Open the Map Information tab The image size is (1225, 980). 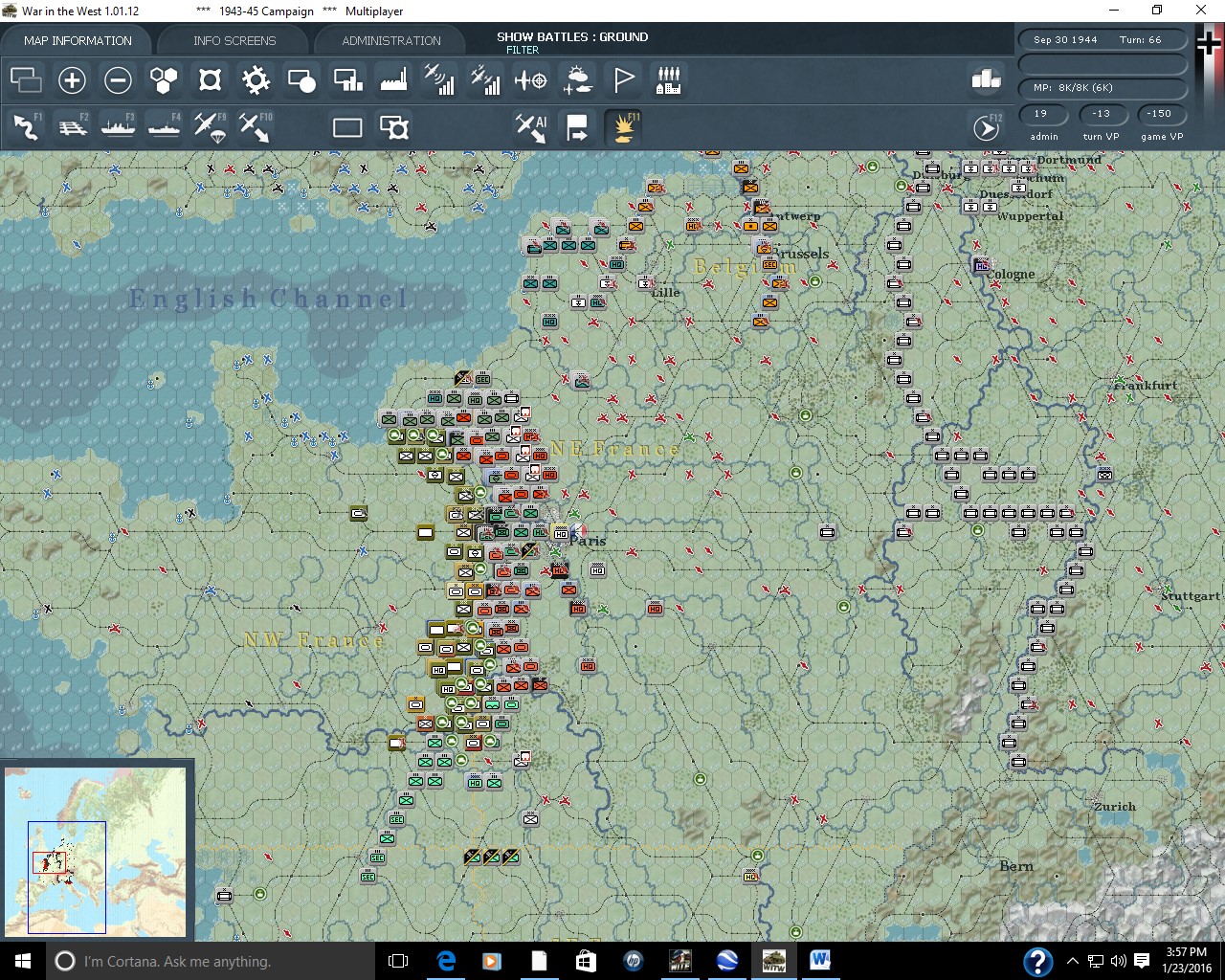tap(78, 40)
